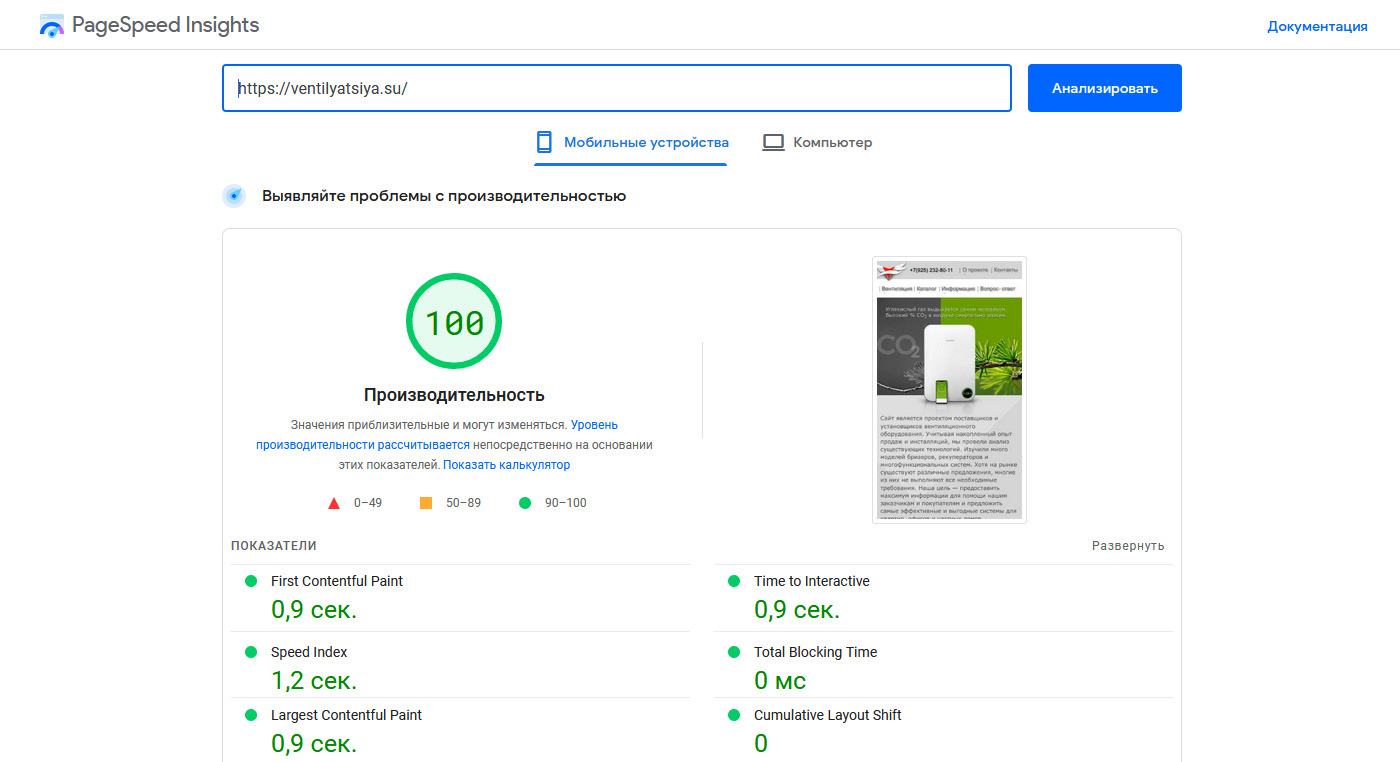
Task: Click the PageSpeed Insights logo icon
Action: point(51,26)
